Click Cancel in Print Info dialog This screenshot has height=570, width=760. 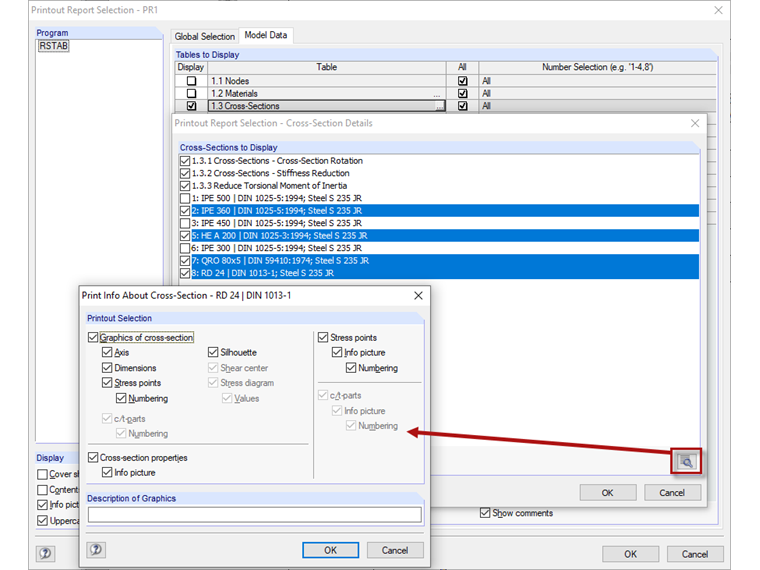coord(395,550)
